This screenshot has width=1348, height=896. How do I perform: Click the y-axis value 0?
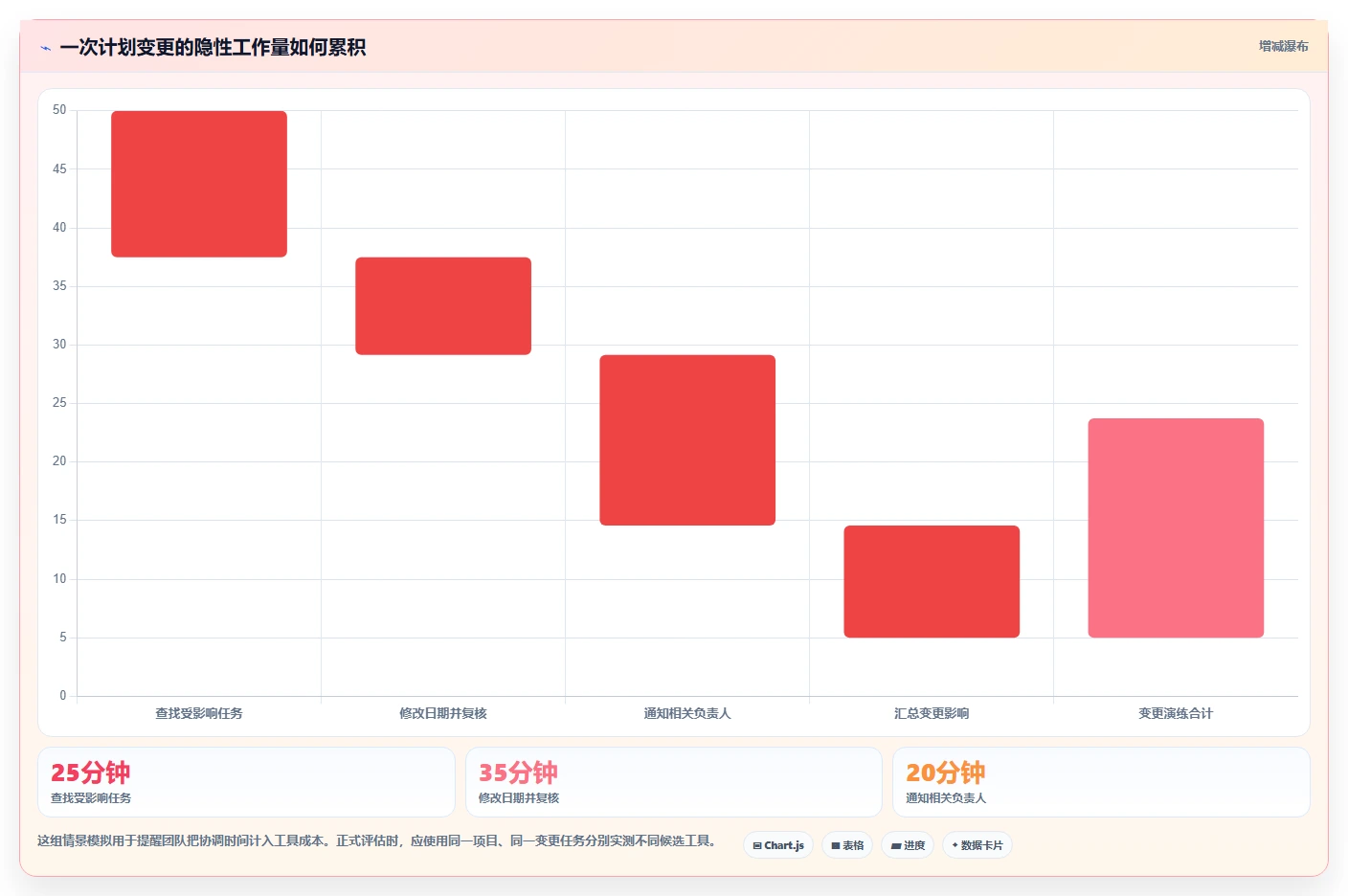click(x=63, y=696)
